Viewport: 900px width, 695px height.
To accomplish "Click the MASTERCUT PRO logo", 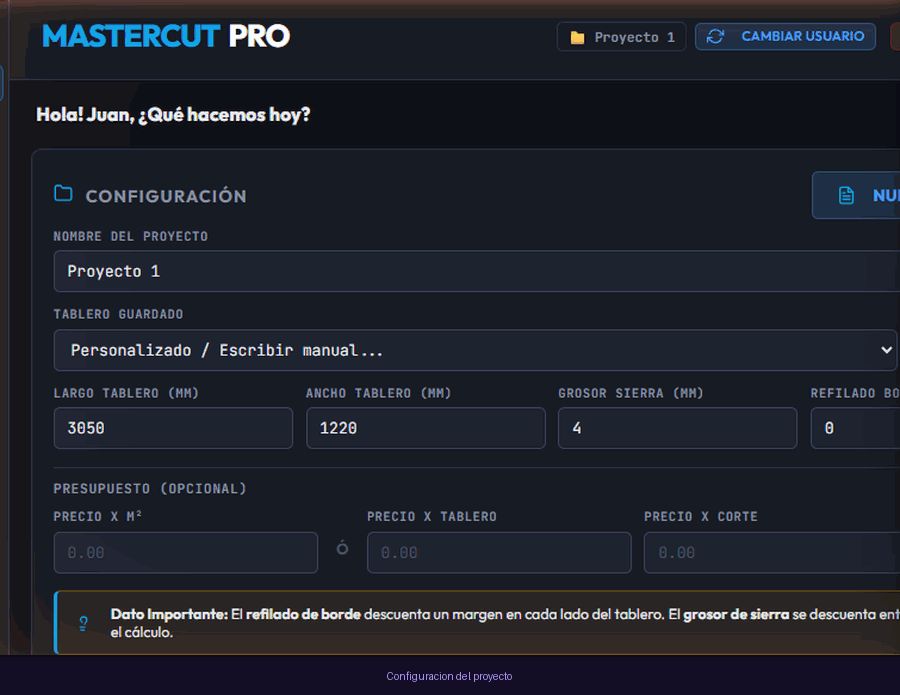I will click(x=166, y=36).
